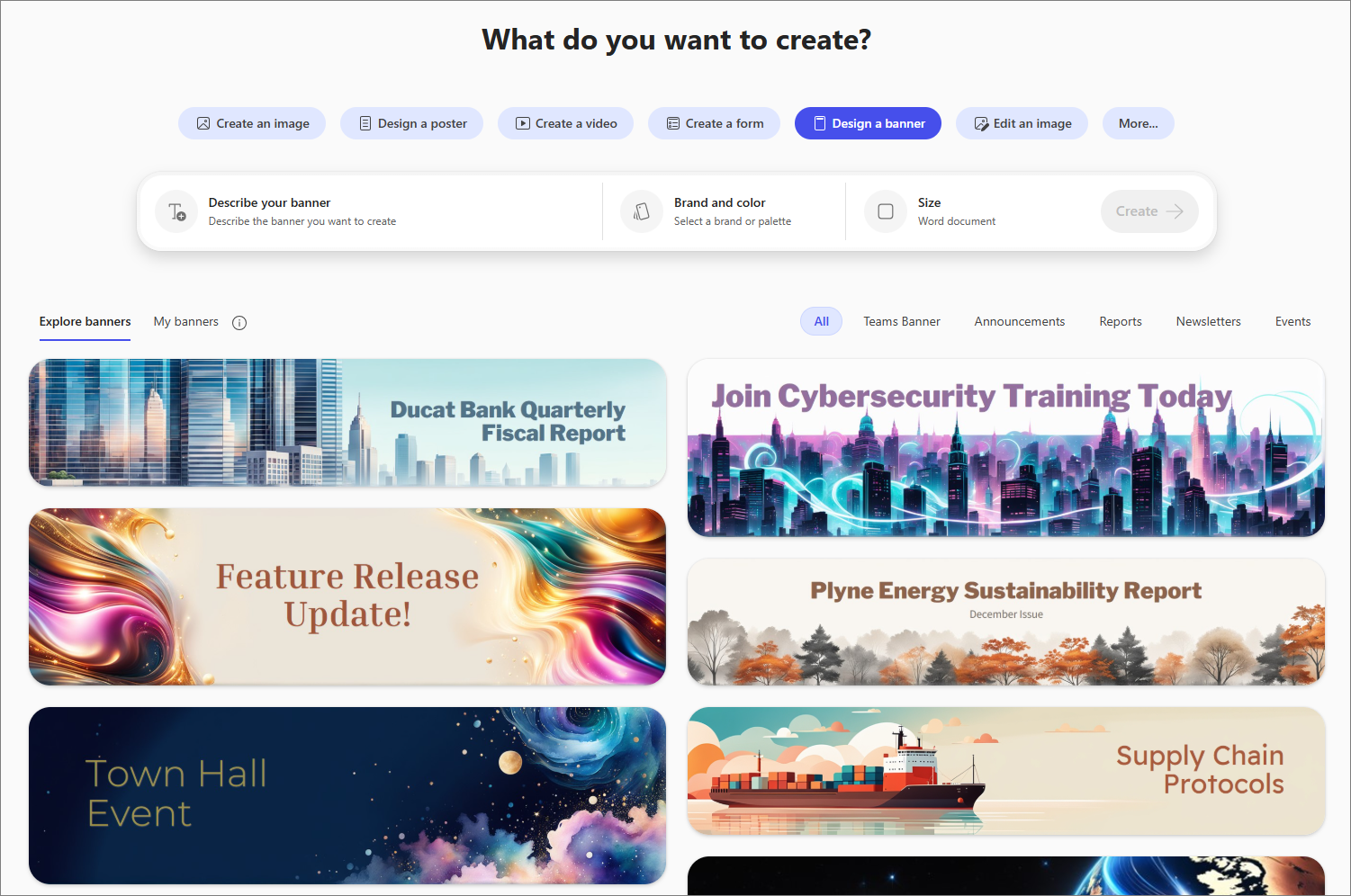Image resolution: width=1351 pixels, height=896 pixels.
Task: Click the Describe your banner input field
Action: coord(360,211)
